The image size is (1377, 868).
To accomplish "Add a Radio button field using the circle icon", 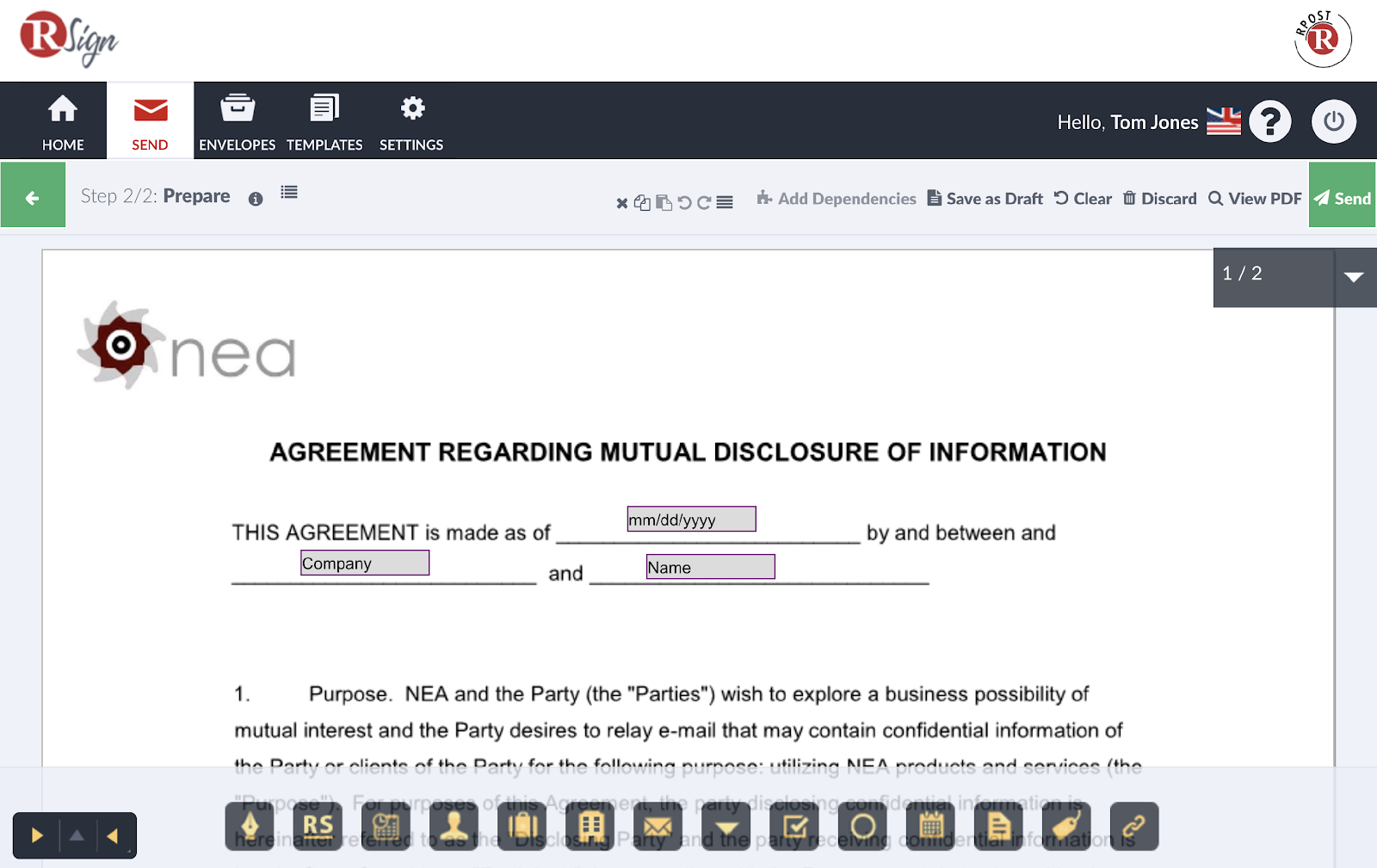I will coord(862,827).
